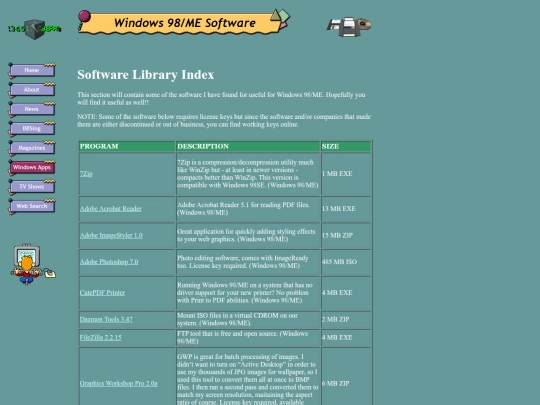Open the FileZilla 2.2.15 link
Viewport: 540px width, 405px height.
click(x=101, y=338)
